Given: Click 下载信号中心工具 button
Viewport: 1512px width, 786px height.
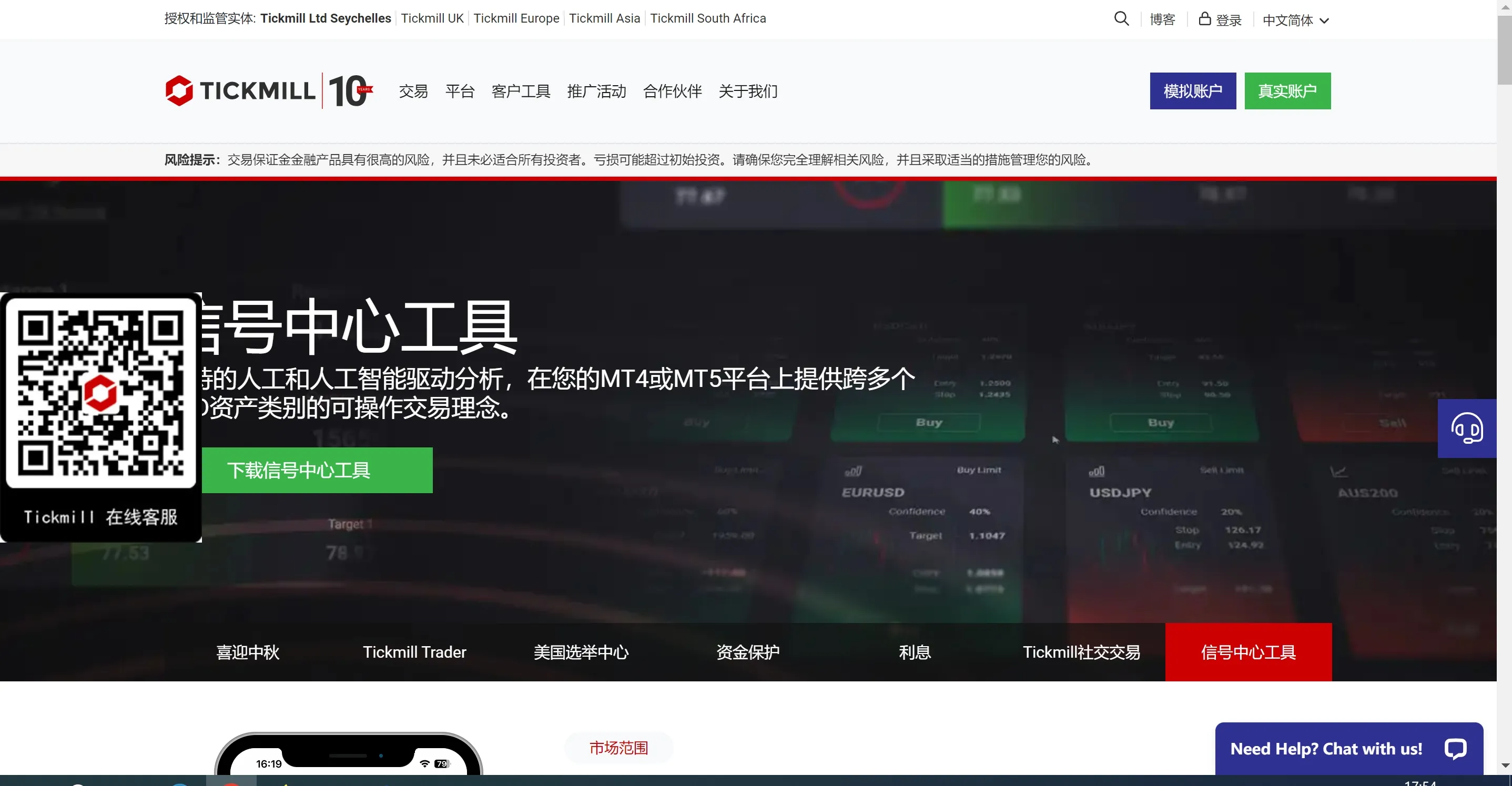Looking at the screenshot, I should (317, 471).
